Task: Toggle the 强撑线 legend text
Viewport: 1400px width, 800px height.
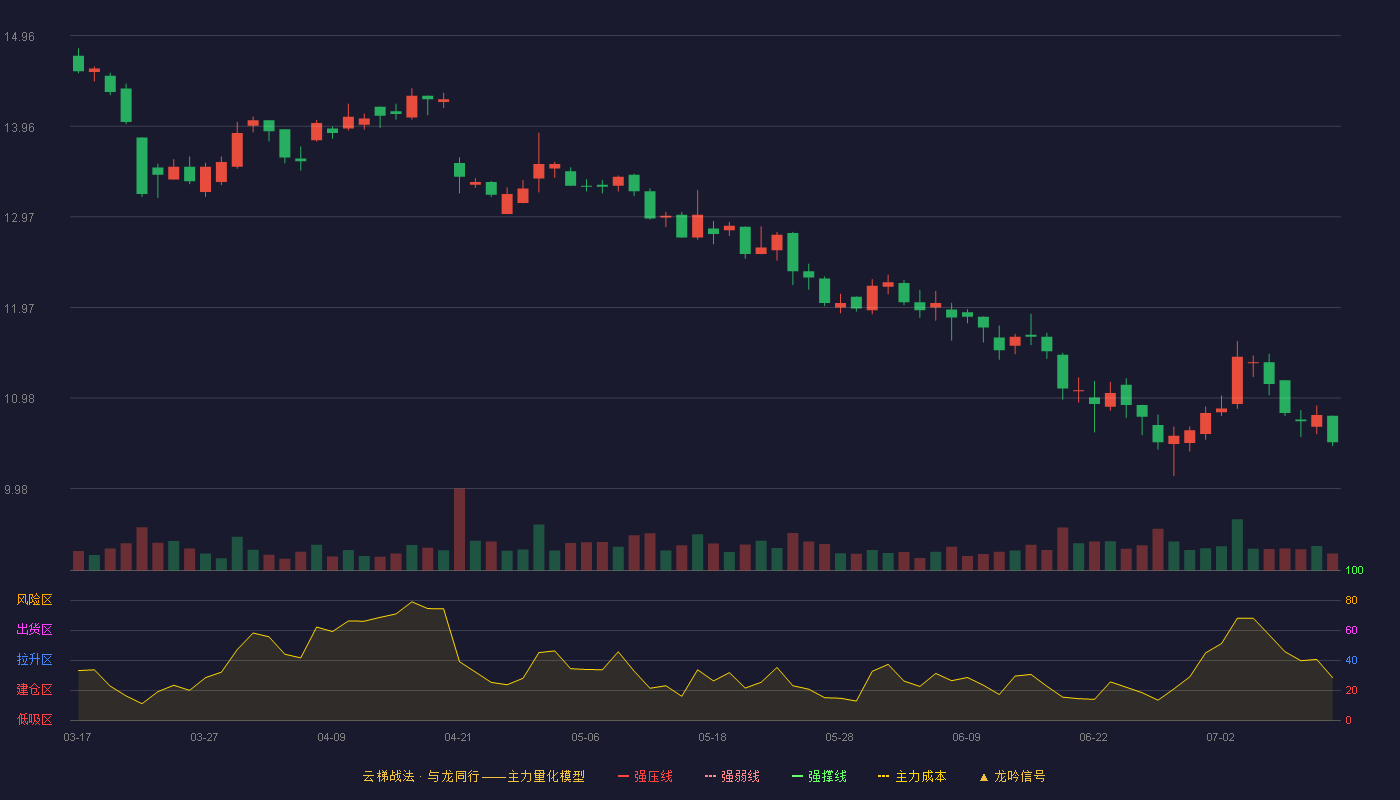Action: 827,777
